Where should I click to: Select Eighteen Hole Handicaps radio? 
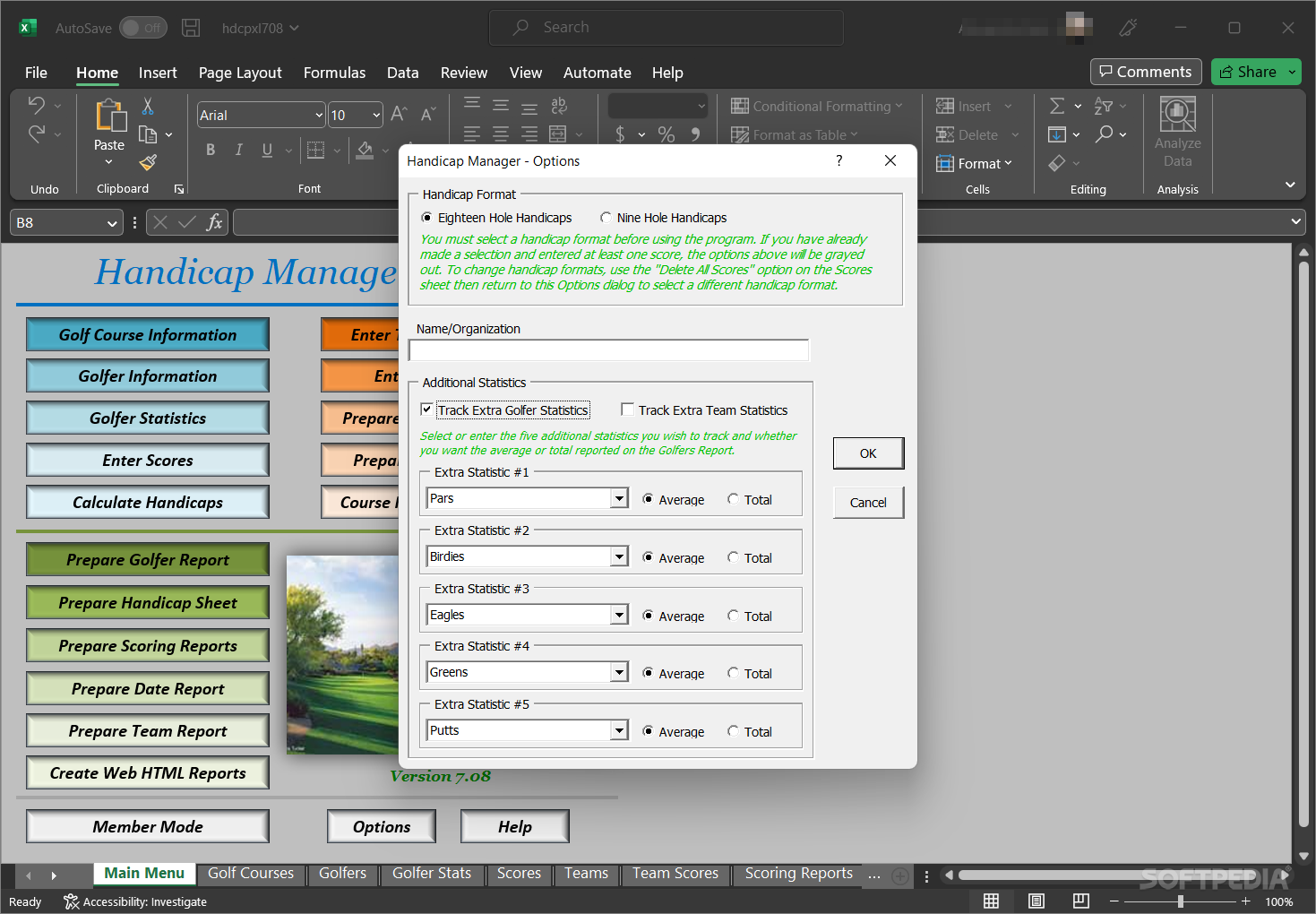coord(426,218)
